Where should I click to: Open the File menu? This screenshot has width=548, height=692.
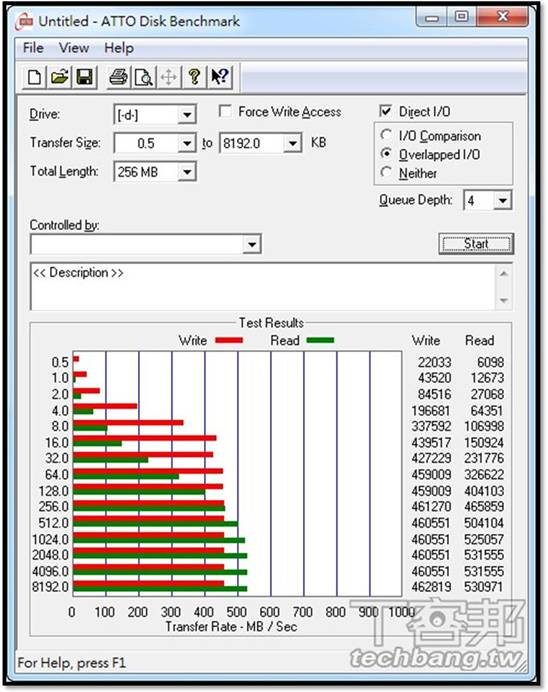coord(34,48)
